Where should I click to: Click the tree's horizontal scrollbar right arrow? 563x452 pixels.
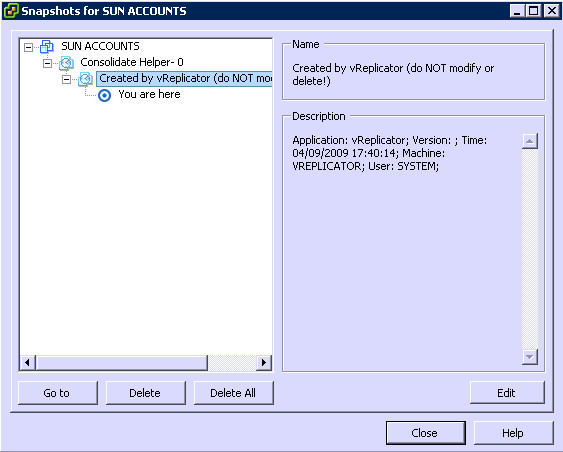[x=264, y=363]
